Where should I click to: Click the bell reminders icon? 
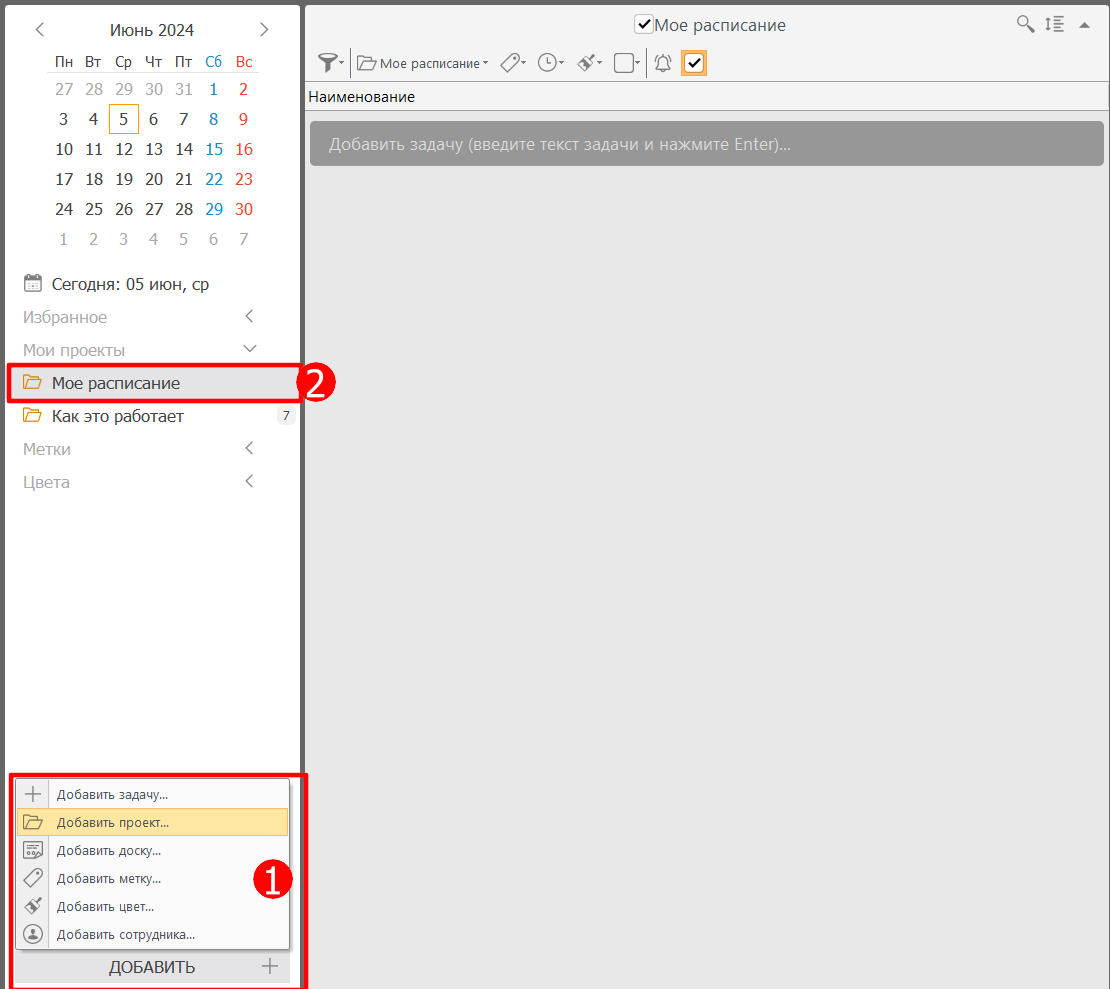click(662, 63)
